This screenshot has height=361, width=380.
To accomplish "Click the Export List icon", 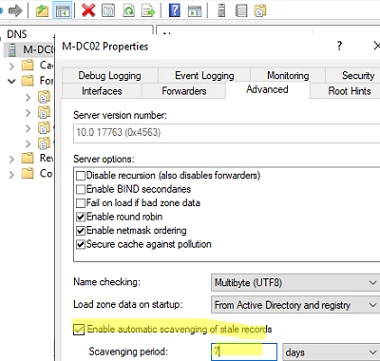I will tap(148, 11).
